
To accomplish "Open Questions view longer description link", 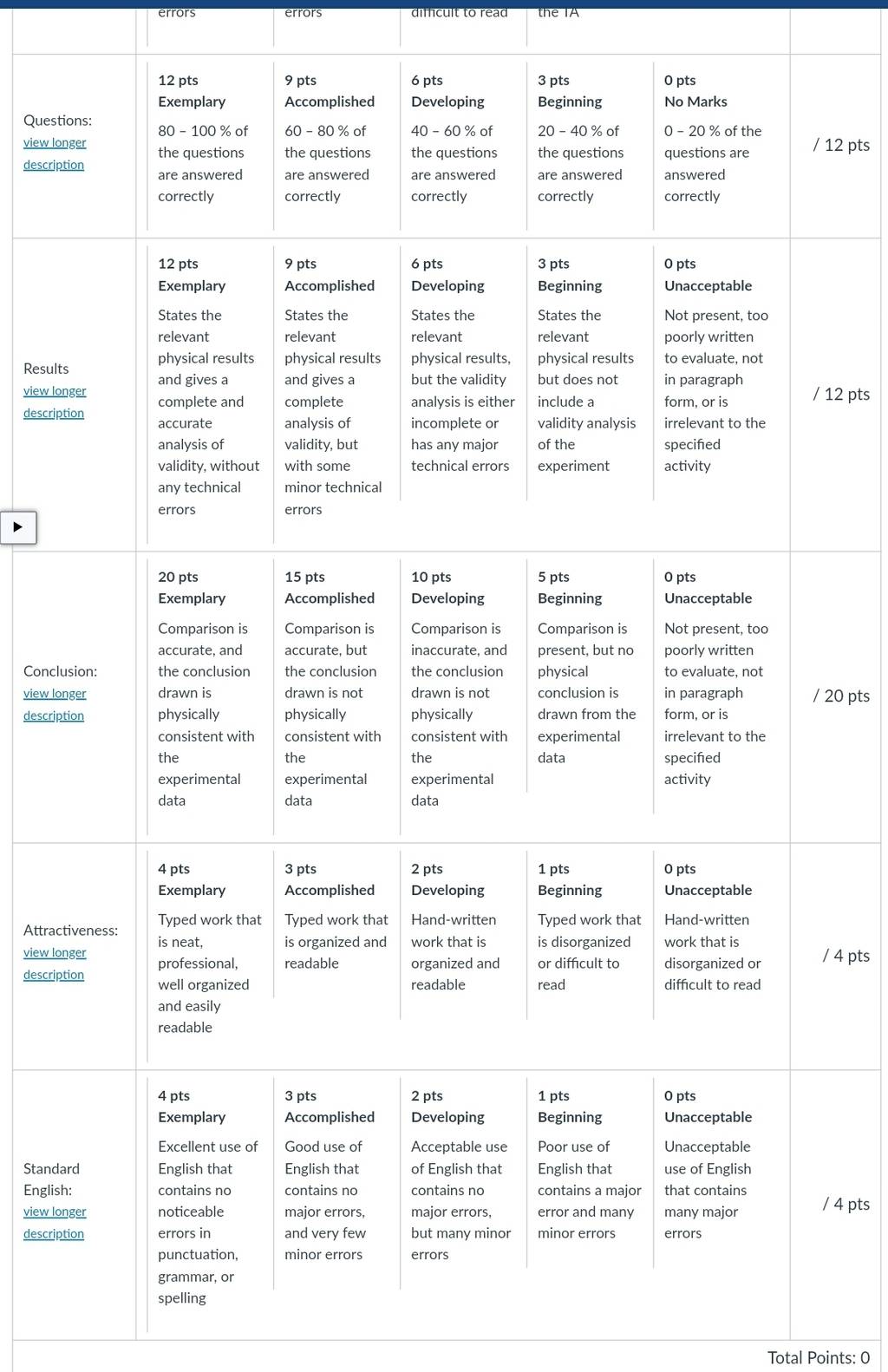I will tap(55, 154).
